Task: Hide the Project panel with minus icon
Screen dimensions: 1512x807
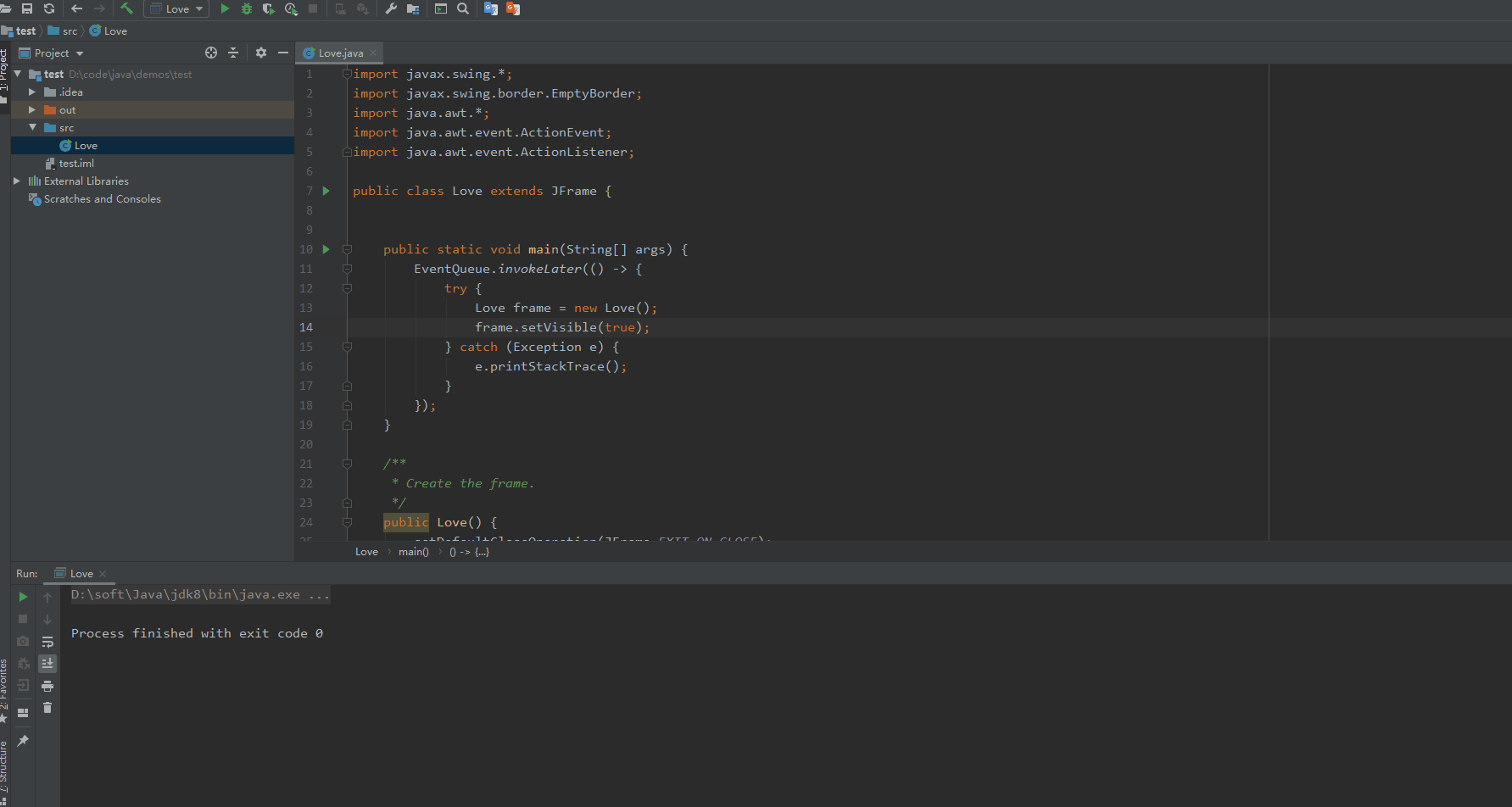Action: (283, 53)
